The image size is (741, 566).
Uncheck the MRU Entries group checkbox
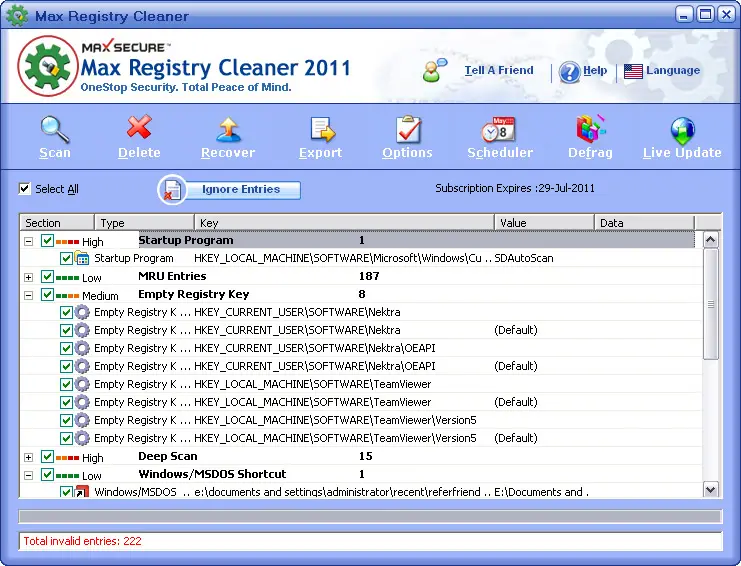[47, 276]
